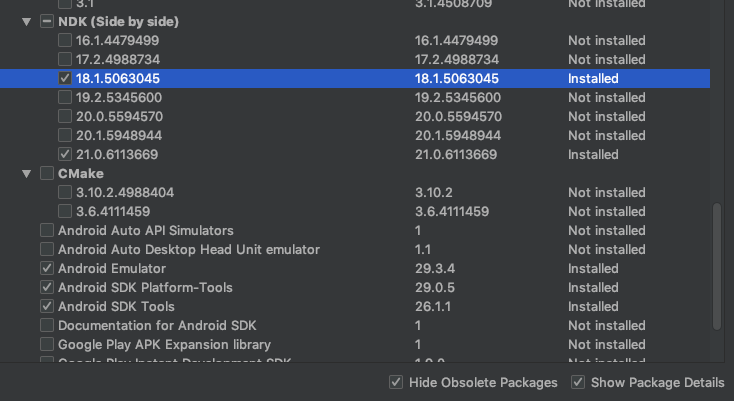The height and width of the screenshot is (401, 734).
Task: Uncheck Android SDK Platform-Tools
Action: point(47,287)
